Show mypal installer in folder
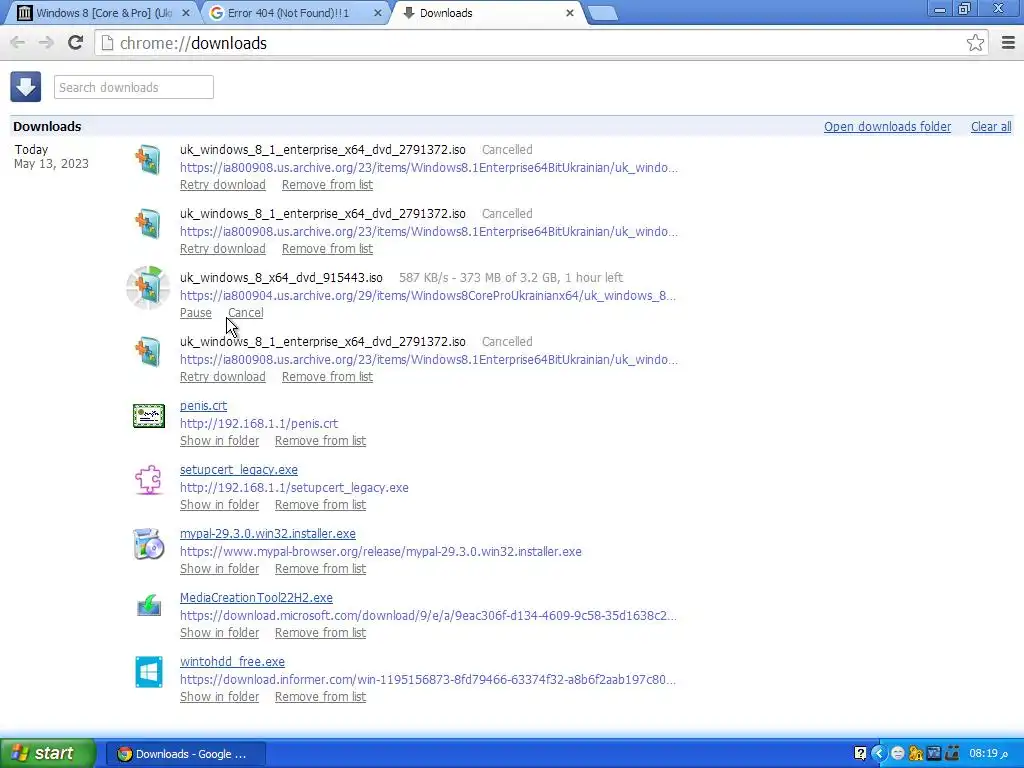Image resolution: width=1024 pixels, height=768 pixels. 219,569
